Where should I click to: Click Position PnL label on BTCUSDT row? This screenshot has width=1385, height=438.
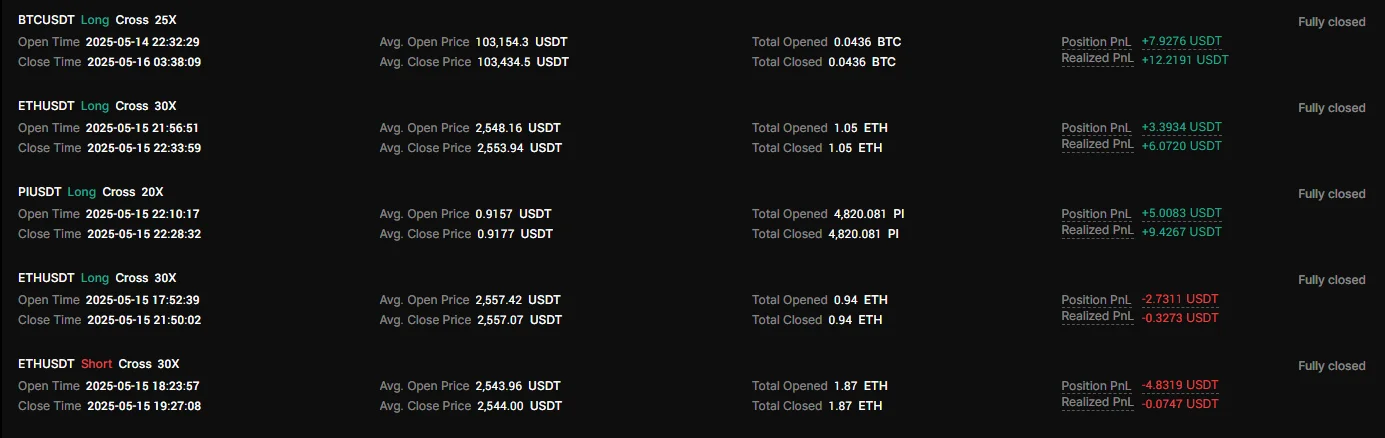pos(1096,42)
